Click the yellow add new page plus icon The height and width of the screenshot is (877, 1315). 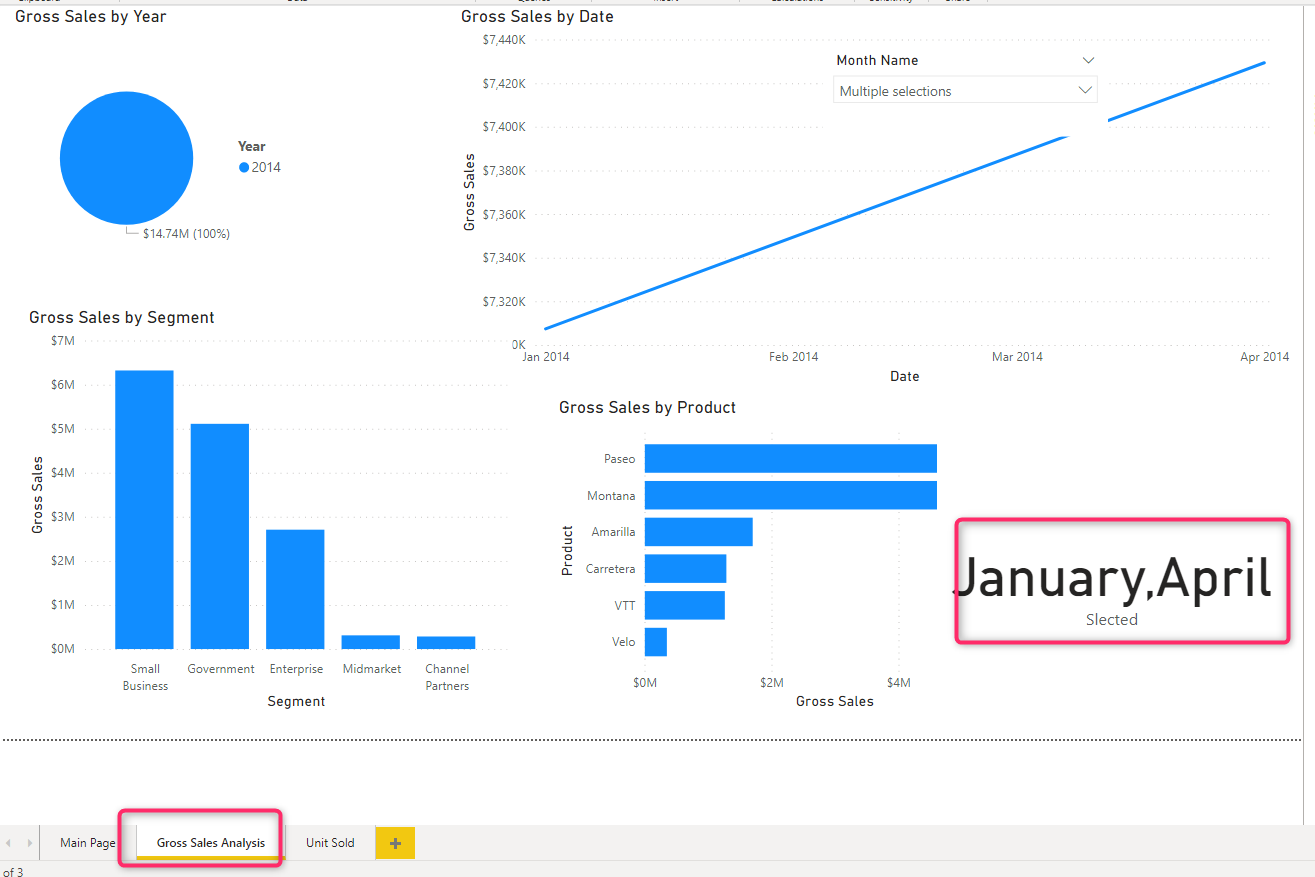point(395,843)
